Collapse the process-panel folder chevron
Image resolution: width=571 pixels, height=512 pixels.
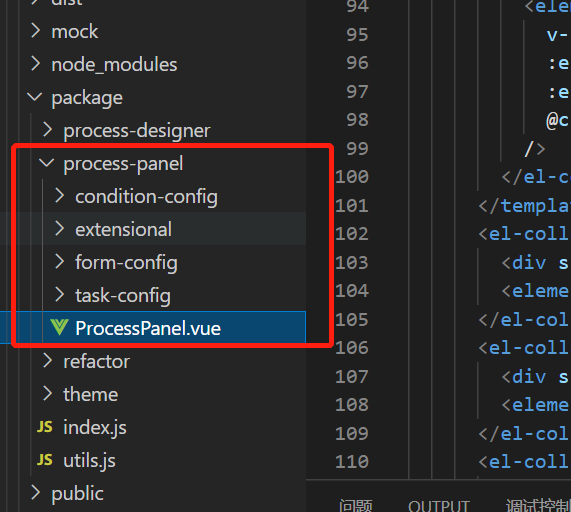(x=47, y=163)
